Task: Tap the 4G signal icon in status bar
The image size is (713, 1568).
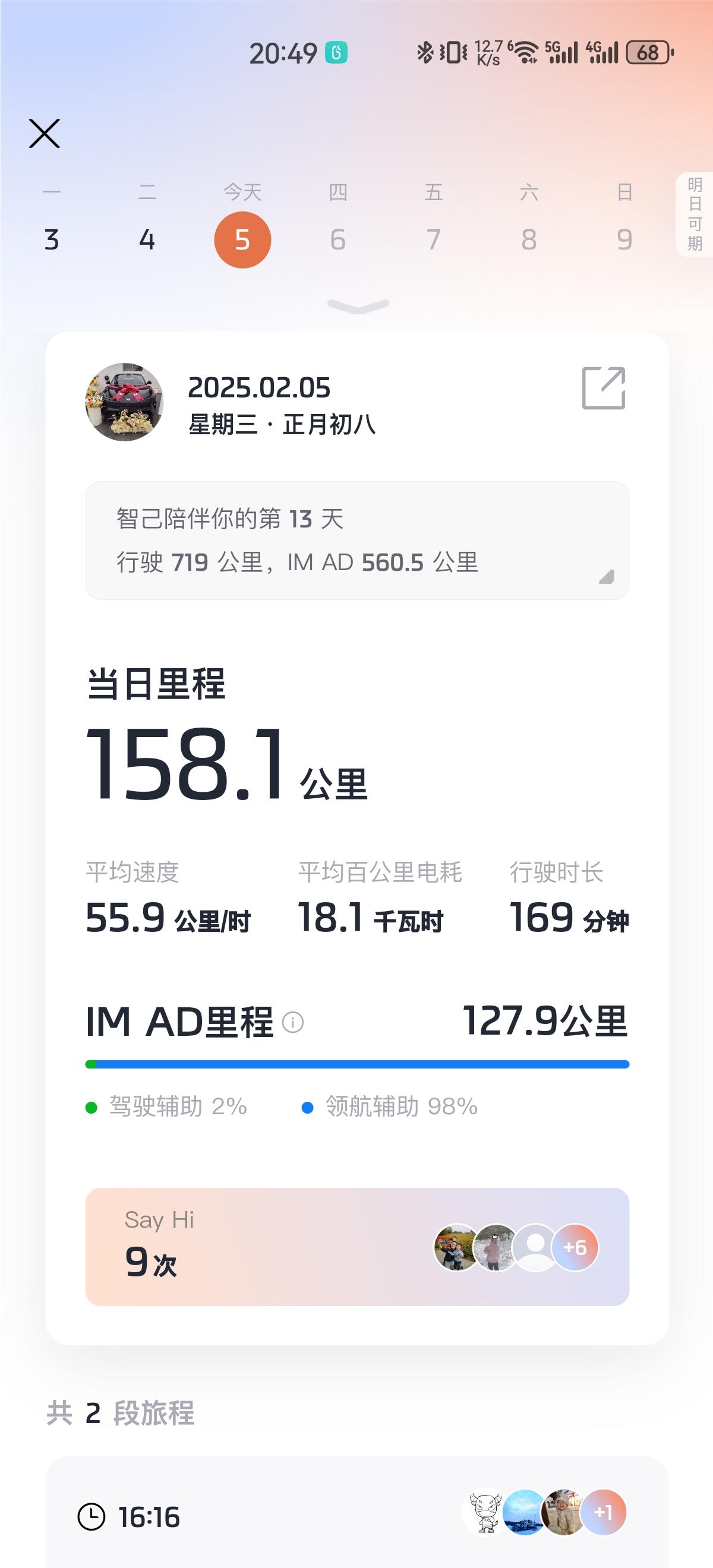Action: (x=602, y=53)
